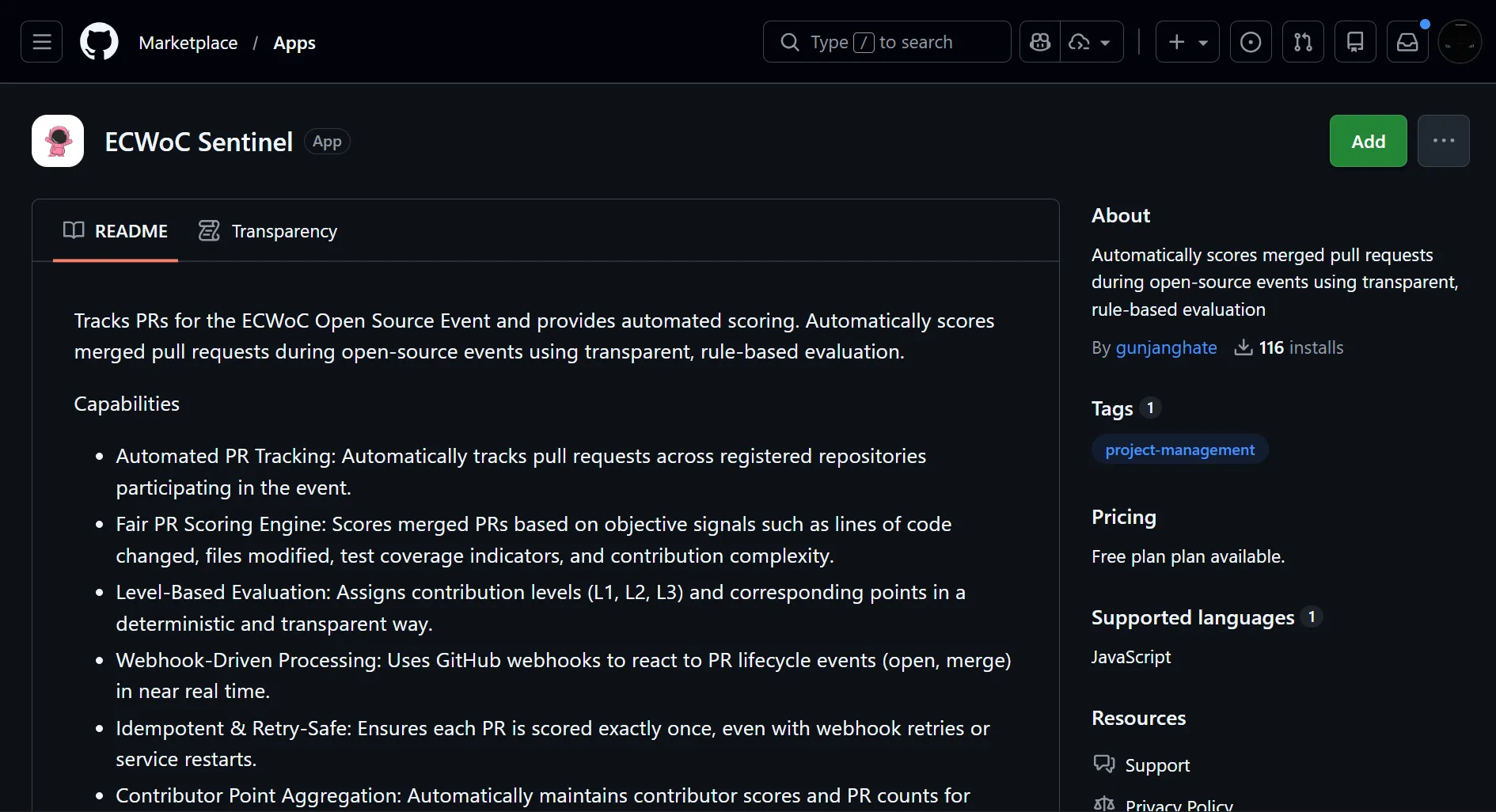
Task: Select the README tab
Action: pyautogui.click(x=116, y=231)
